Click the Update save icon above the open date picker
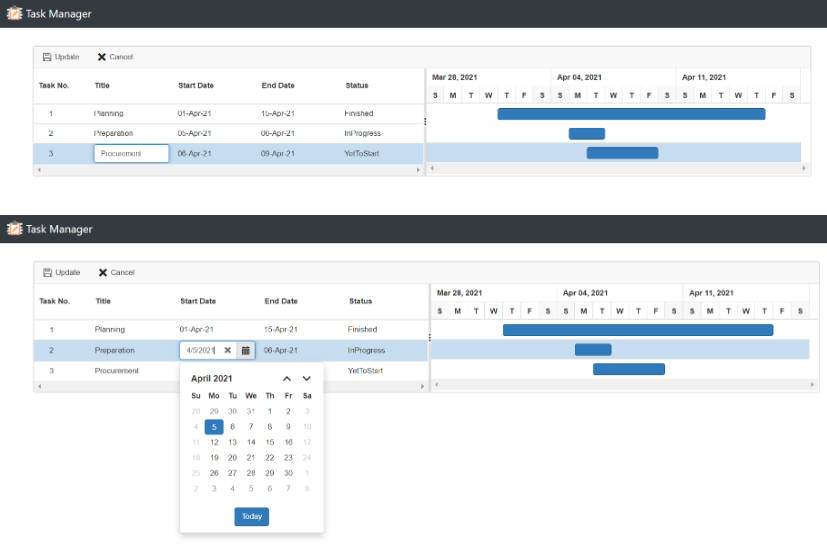This screenshot has height=549, width=827. click(x=47, y=272)
